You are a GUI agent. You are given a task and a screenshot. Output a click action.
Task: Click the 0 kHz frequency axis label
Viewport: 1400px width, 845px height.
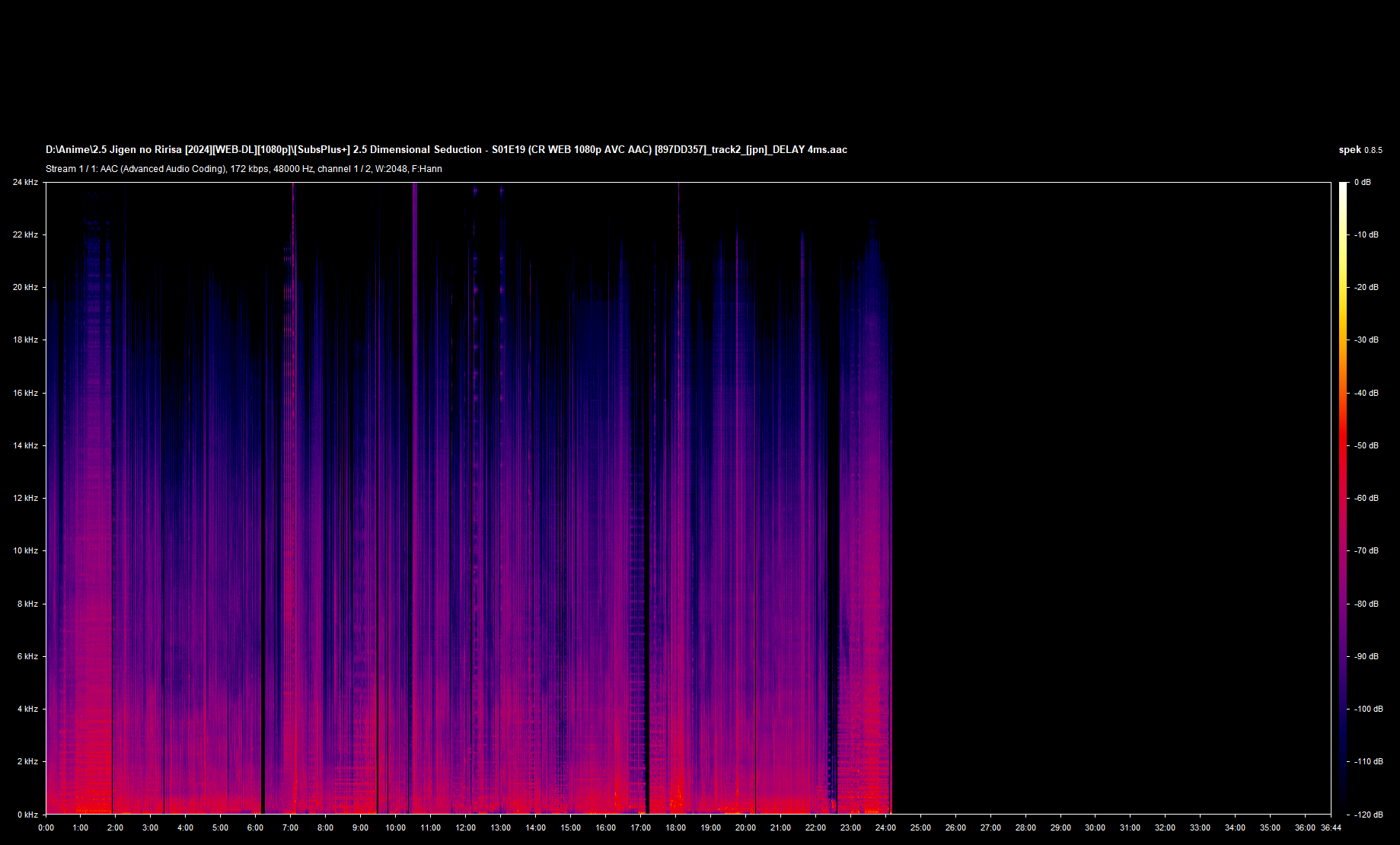pyautogui.click(x=27, y=815)
